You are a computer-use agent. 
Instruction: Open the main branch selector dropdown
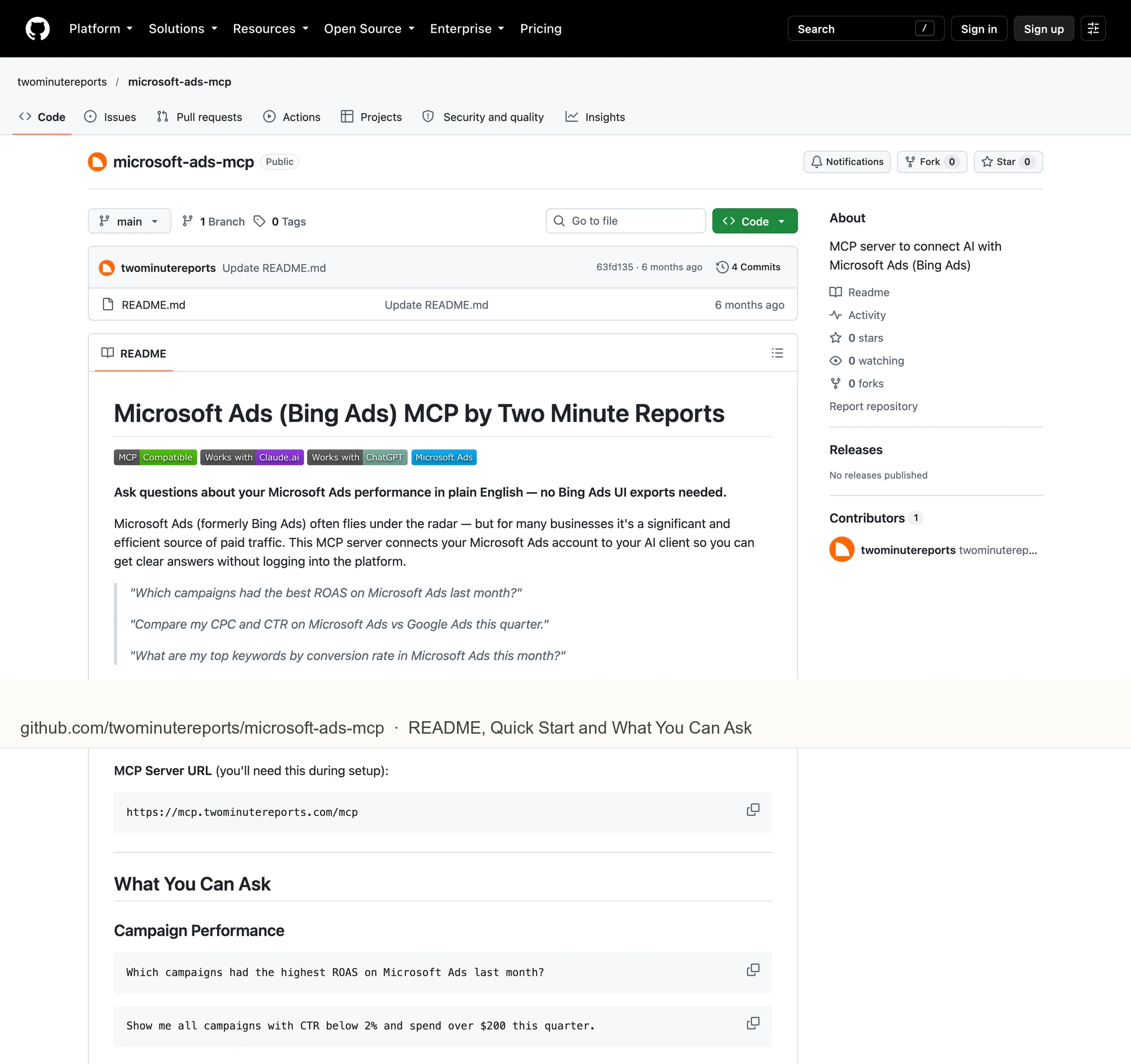129,221
